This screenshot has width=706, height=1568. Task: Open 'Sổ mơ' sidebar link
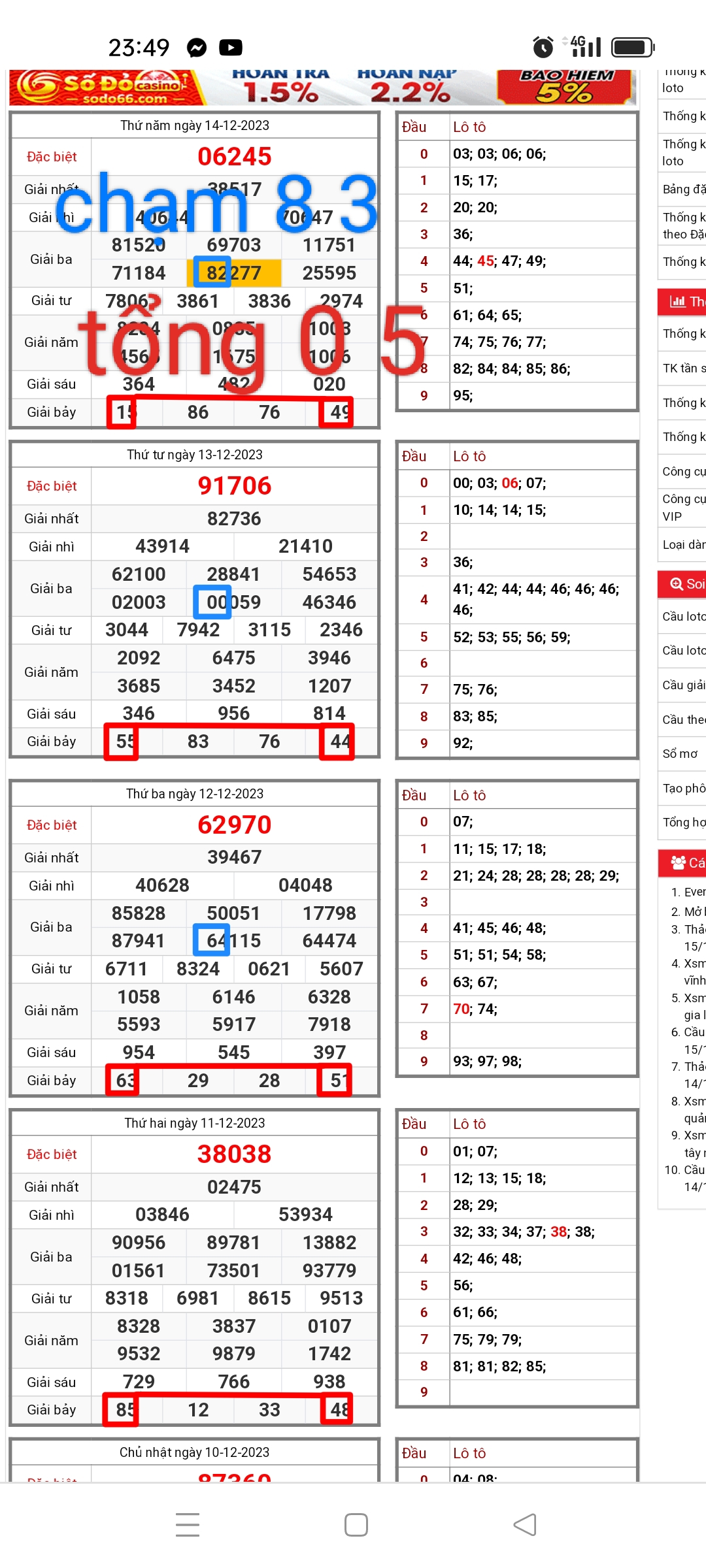681,753
